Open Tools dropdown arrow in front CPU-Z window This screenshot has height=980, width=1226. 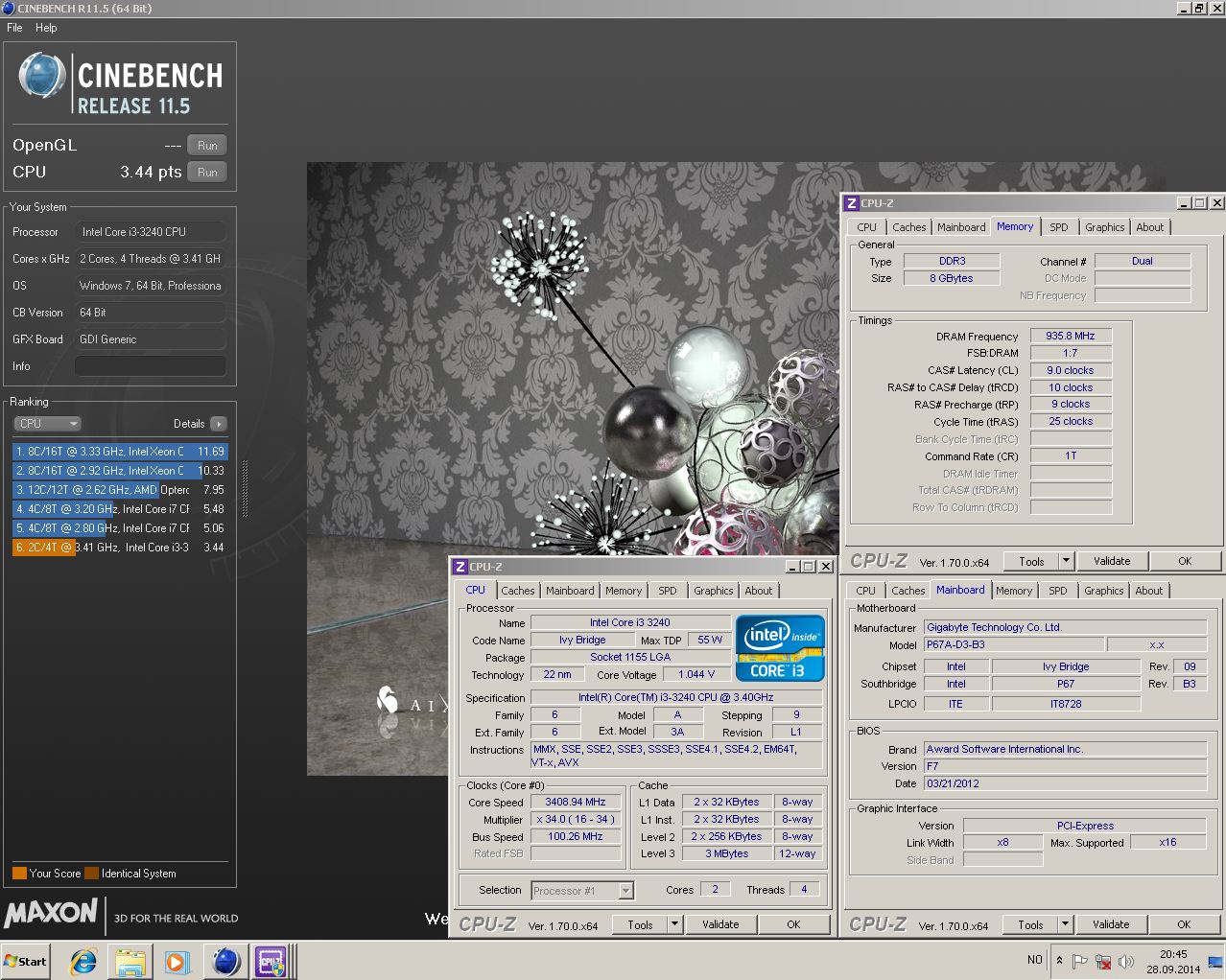click(x=674, y=924)
